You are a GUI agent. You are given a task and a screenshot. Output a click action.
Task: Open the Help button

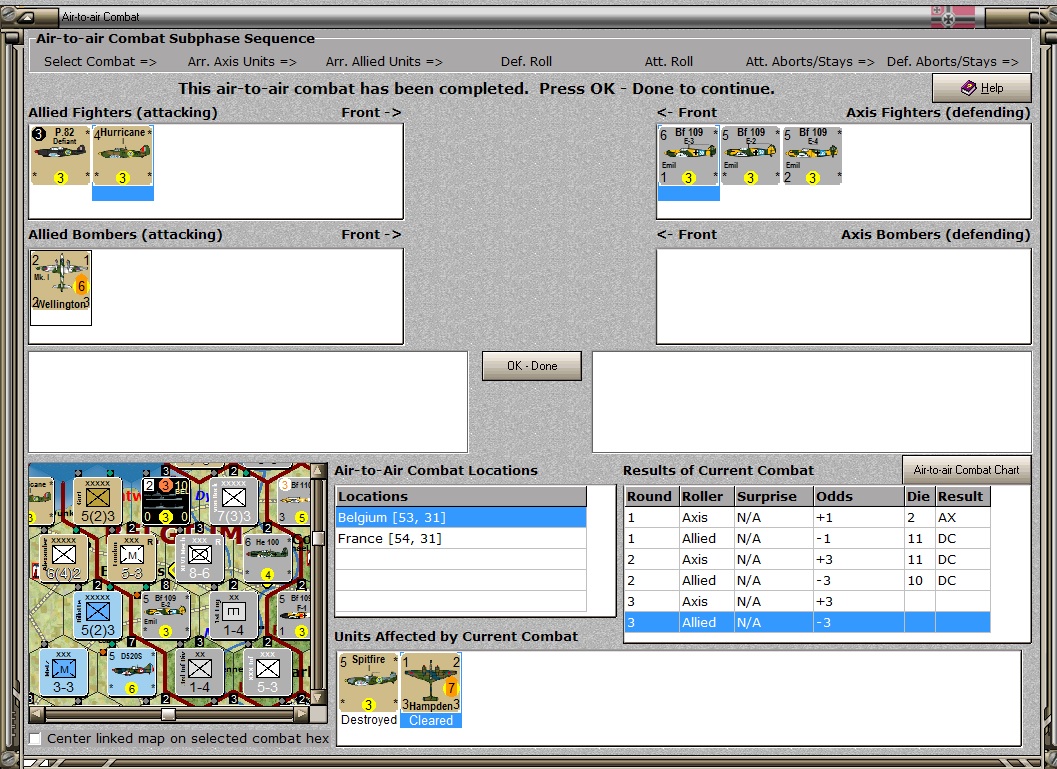click(981, 88)
